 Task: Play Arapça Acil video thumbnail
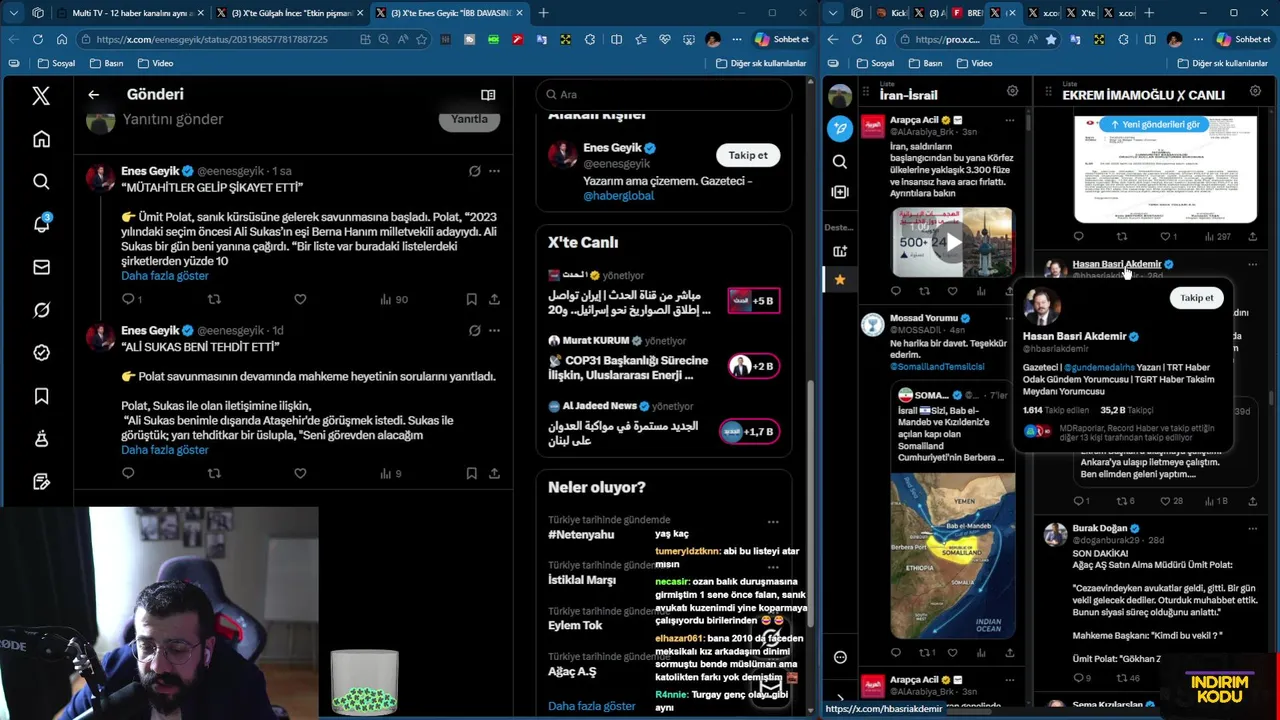tap(952, 242)
